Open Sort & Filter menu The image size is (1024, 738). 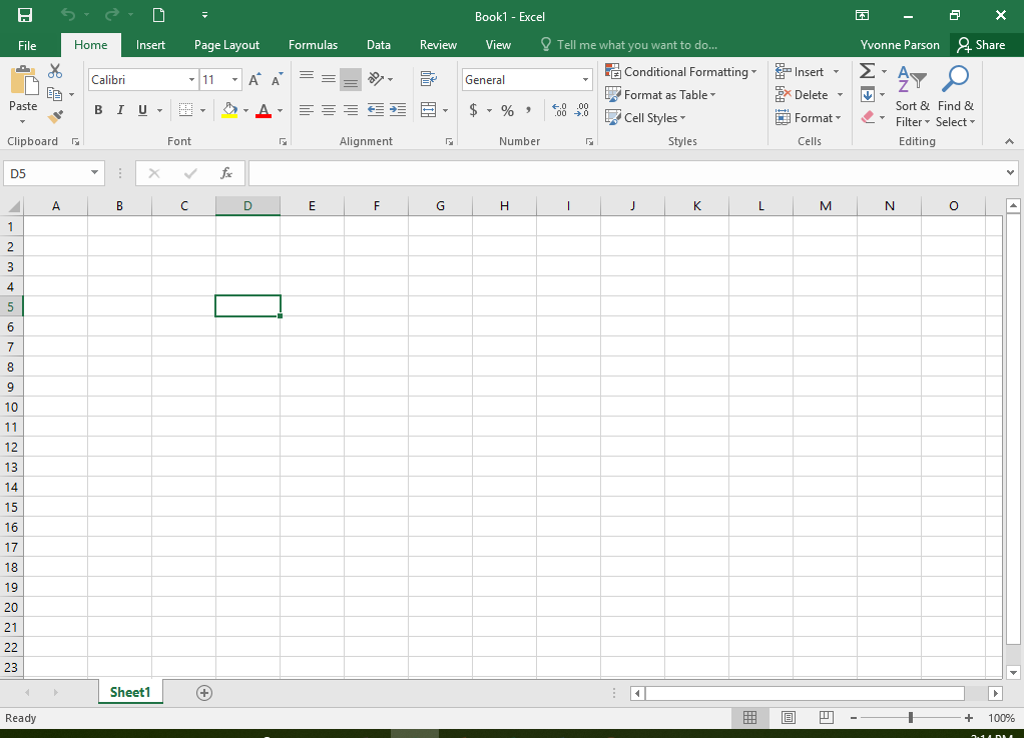(x=912, y=96)
